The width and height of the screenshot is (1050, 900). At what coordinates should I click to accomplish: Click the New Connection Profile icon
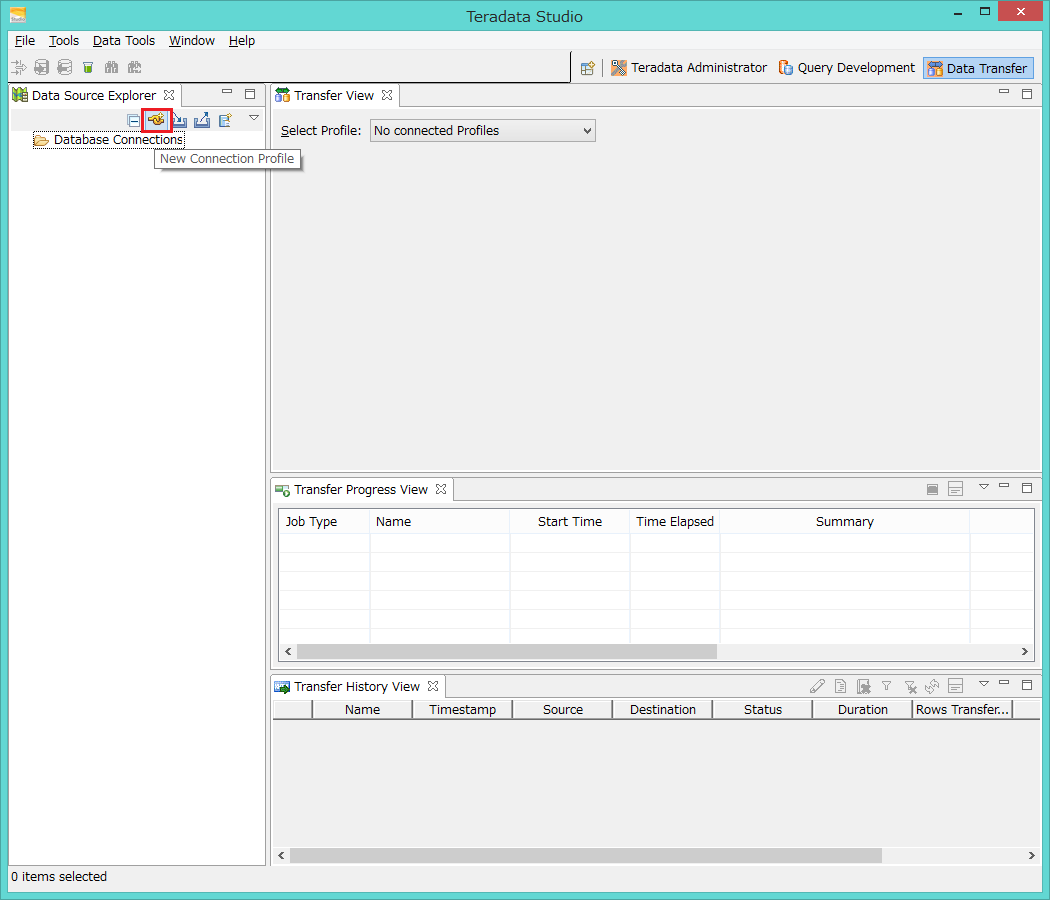pyautogui.click(x=157, y=120)
